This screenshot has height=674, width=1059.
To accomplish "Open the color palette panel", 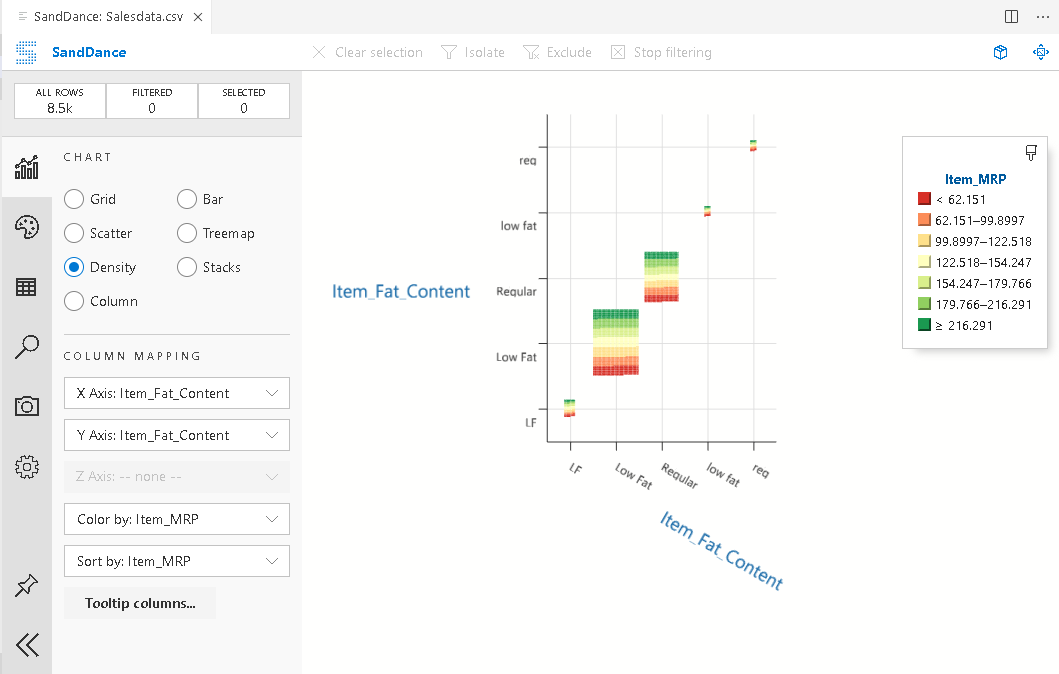I will click(26, 227).
